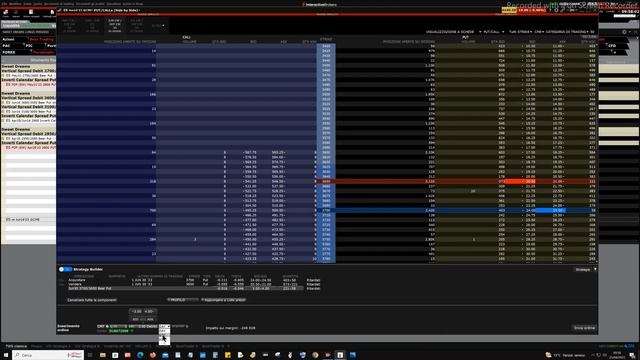Switch to the Beta Trading tab
Screen dimensions: 640x360
point(41,40)
